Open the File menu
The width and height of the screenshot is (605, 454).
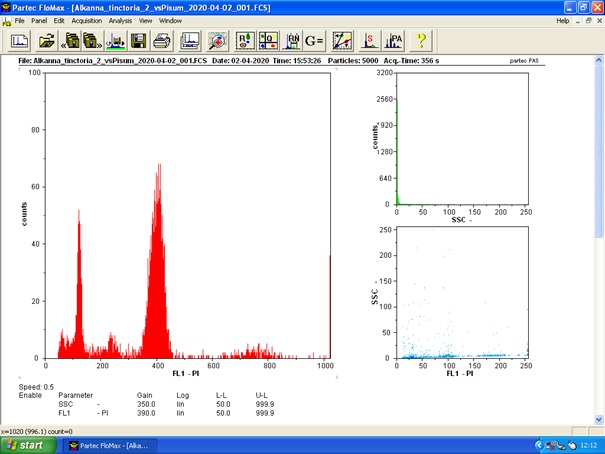19,21
